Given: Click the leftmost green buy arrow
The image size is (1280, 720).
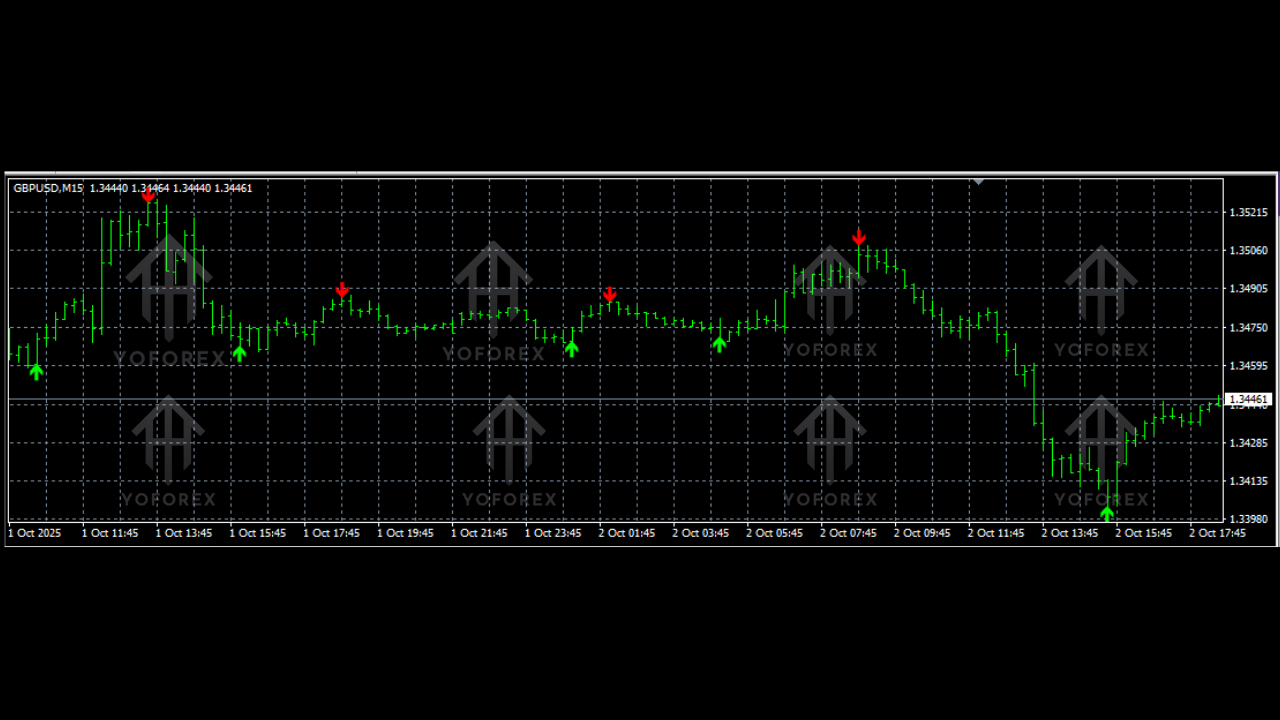Looking at the screenshot, I should (37, 372).
